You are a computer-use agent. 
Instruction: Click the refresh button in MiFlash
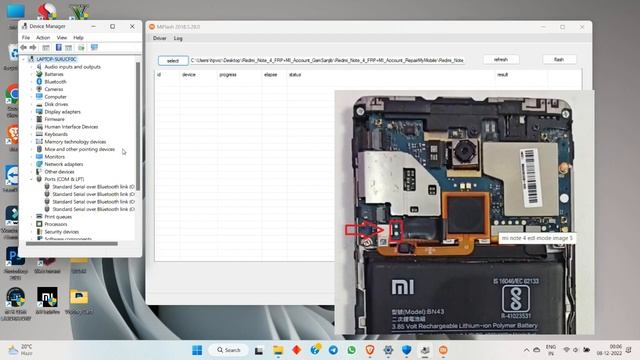tap(501, 60)
